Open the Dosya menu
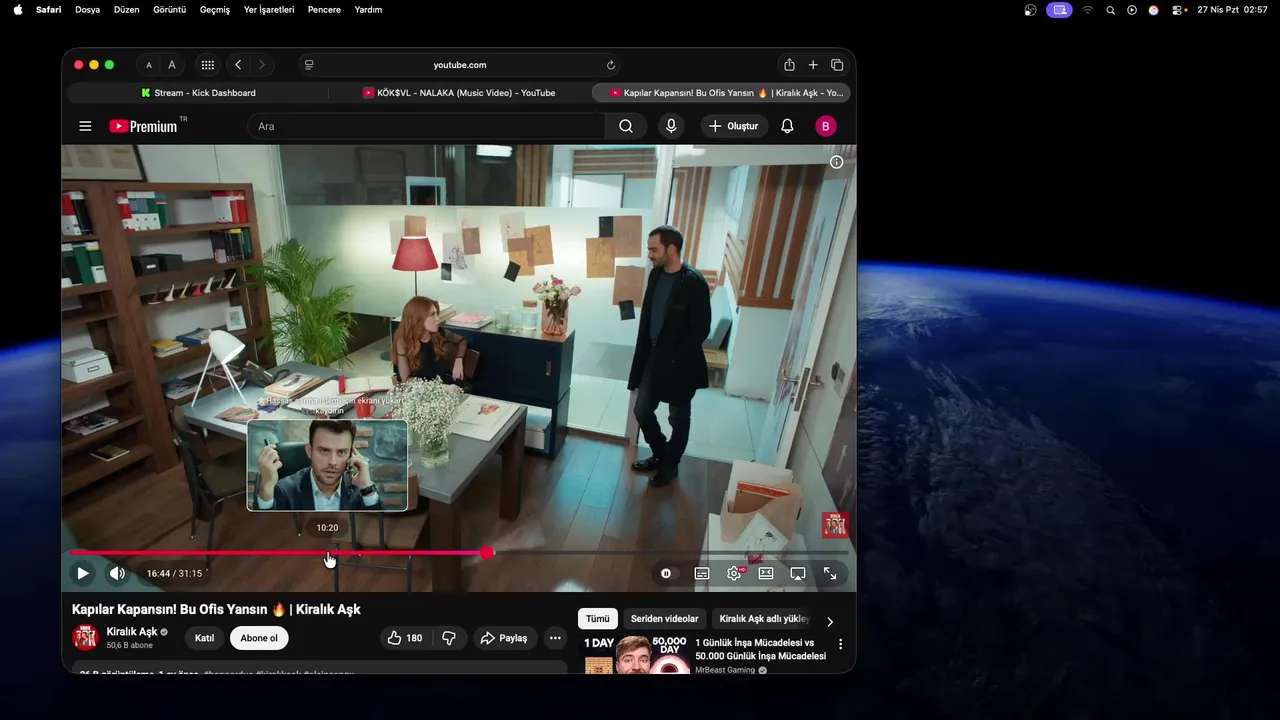 pyautogui.click(x=87, y=9)
